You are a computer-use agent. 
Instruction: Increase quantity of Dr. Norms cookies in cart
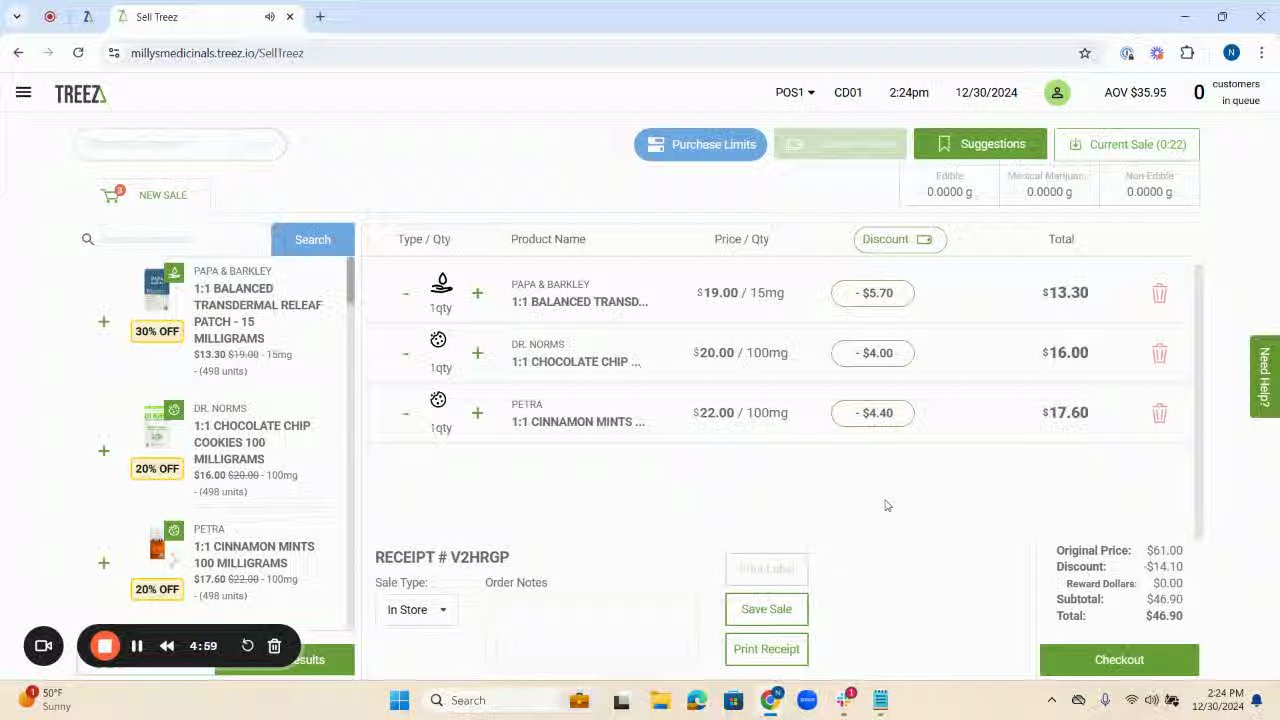(477, 353)
